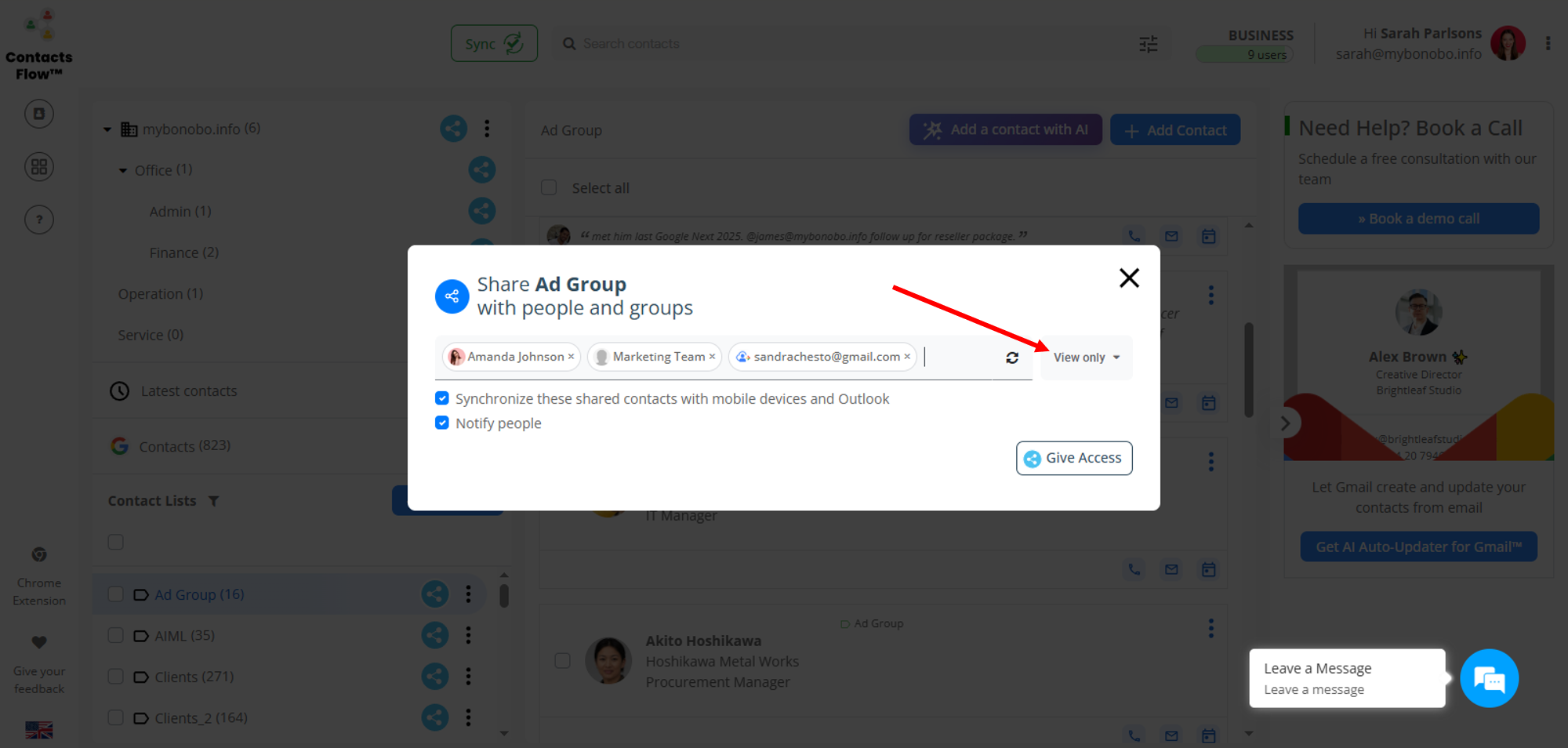
Task: Toggle the Notify people checkbox
Action: (442, 423)
